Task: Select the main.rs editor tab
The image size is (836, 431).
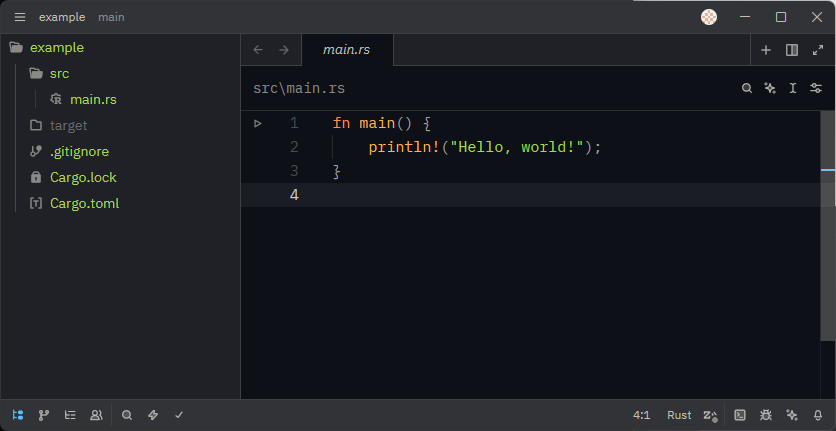Action: tap(347, 50)
